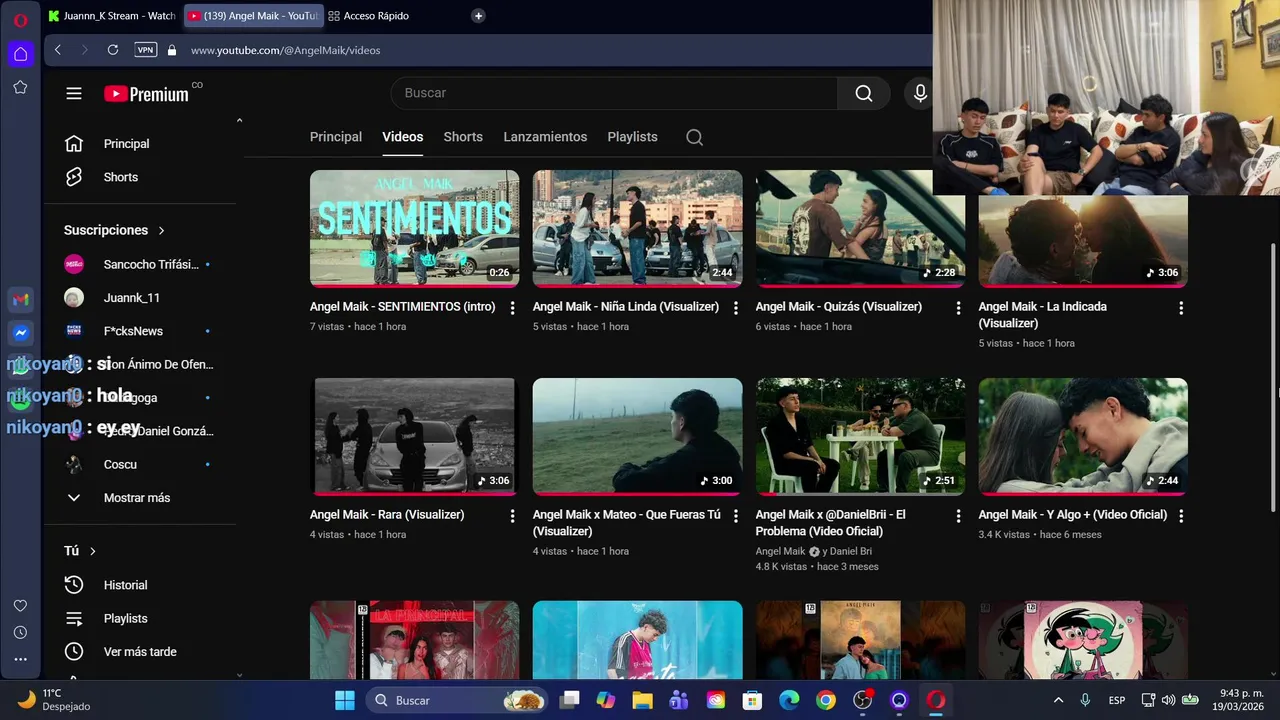Open Windows Start menu
The image size is (1280, 720).
(344, 700)
